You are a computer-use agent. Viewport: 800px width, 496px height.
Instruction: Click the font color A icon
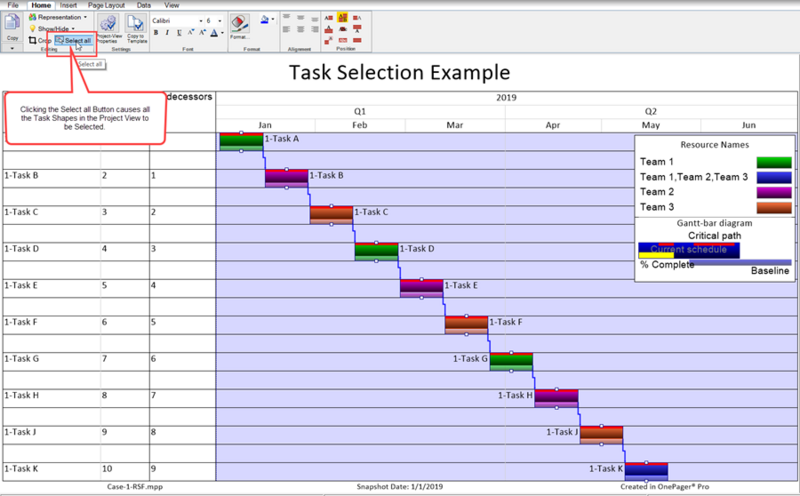(214, 33)
